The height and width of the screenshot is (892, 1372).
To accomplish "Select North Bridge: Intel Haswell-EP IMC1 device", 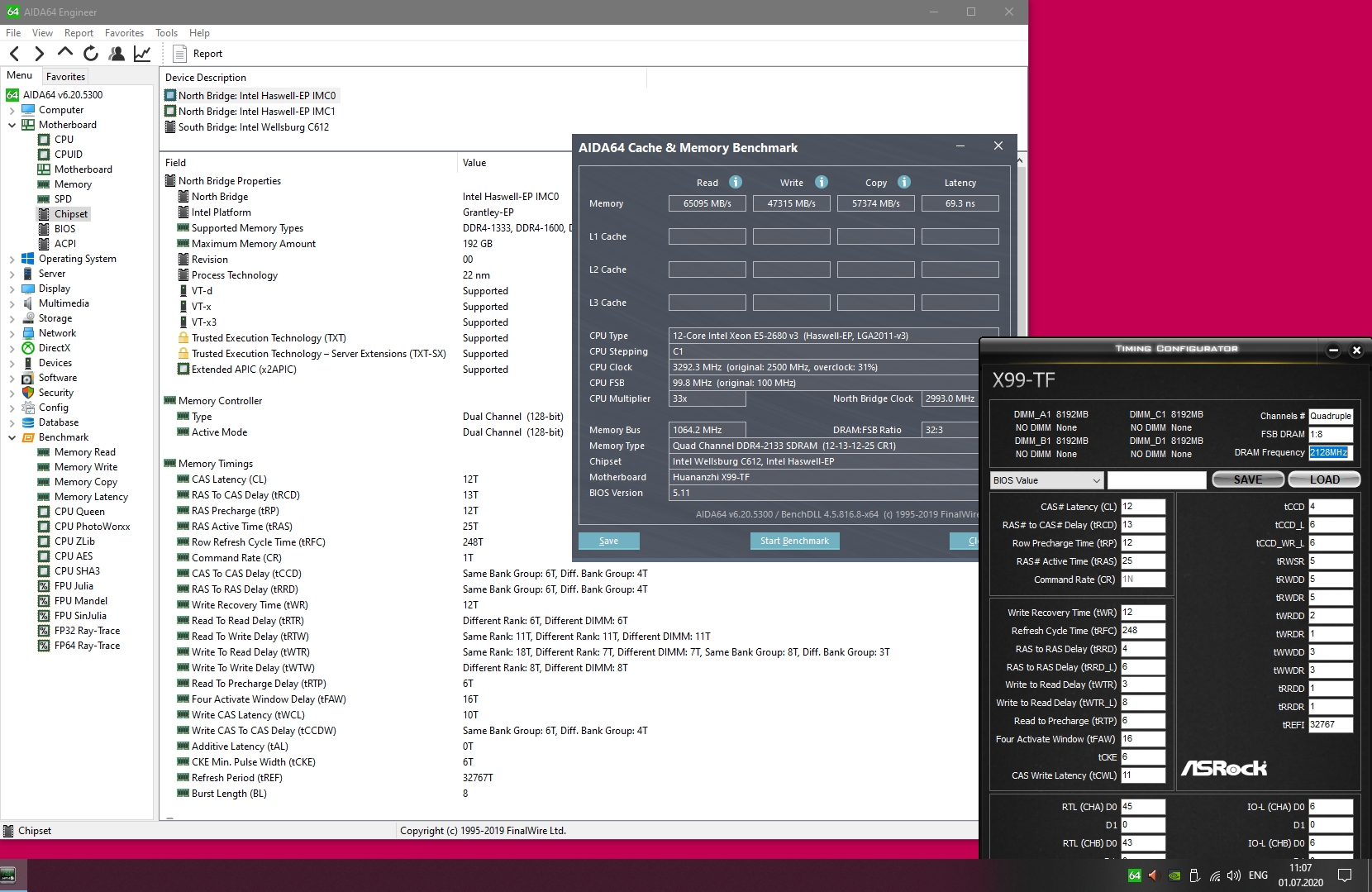I will (x=250, y=112).
